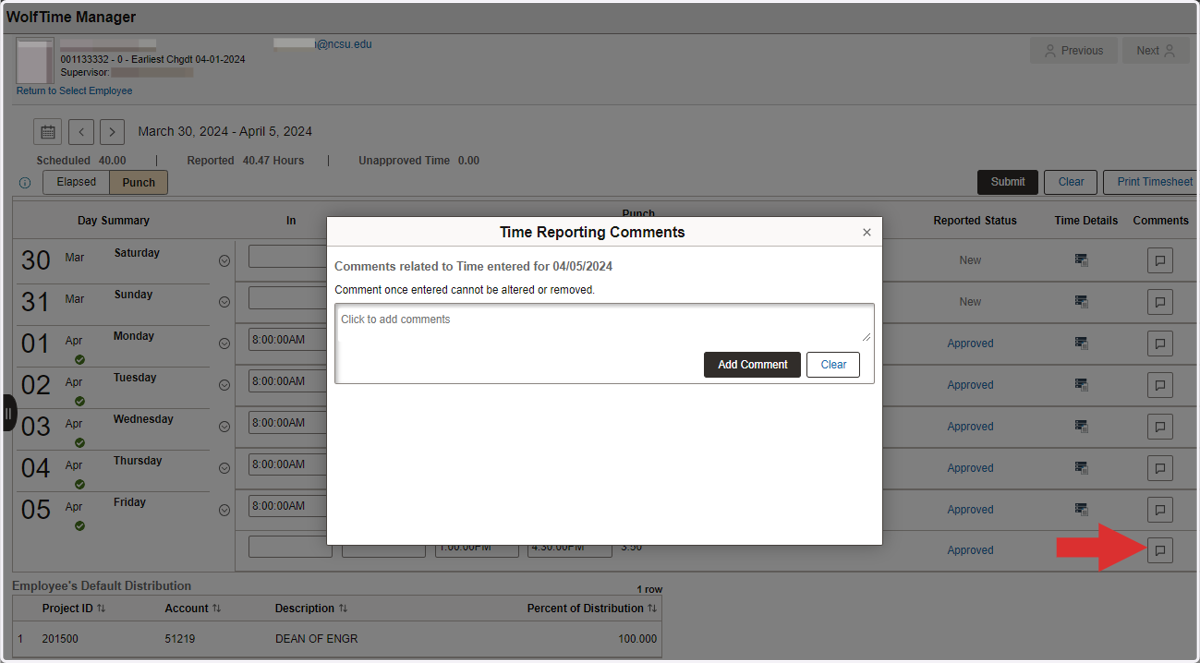Expand Thursday row chevron
Image resolution: width=1200 pixels, height=663 pixels.
pyautogui.click(x=224, y=468)
